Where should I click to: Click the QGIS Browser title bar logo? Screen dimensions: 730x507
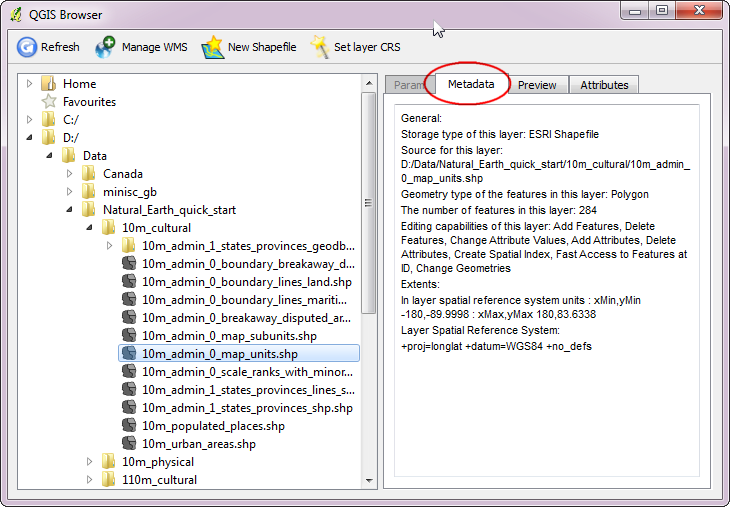(x=17, y=15)
